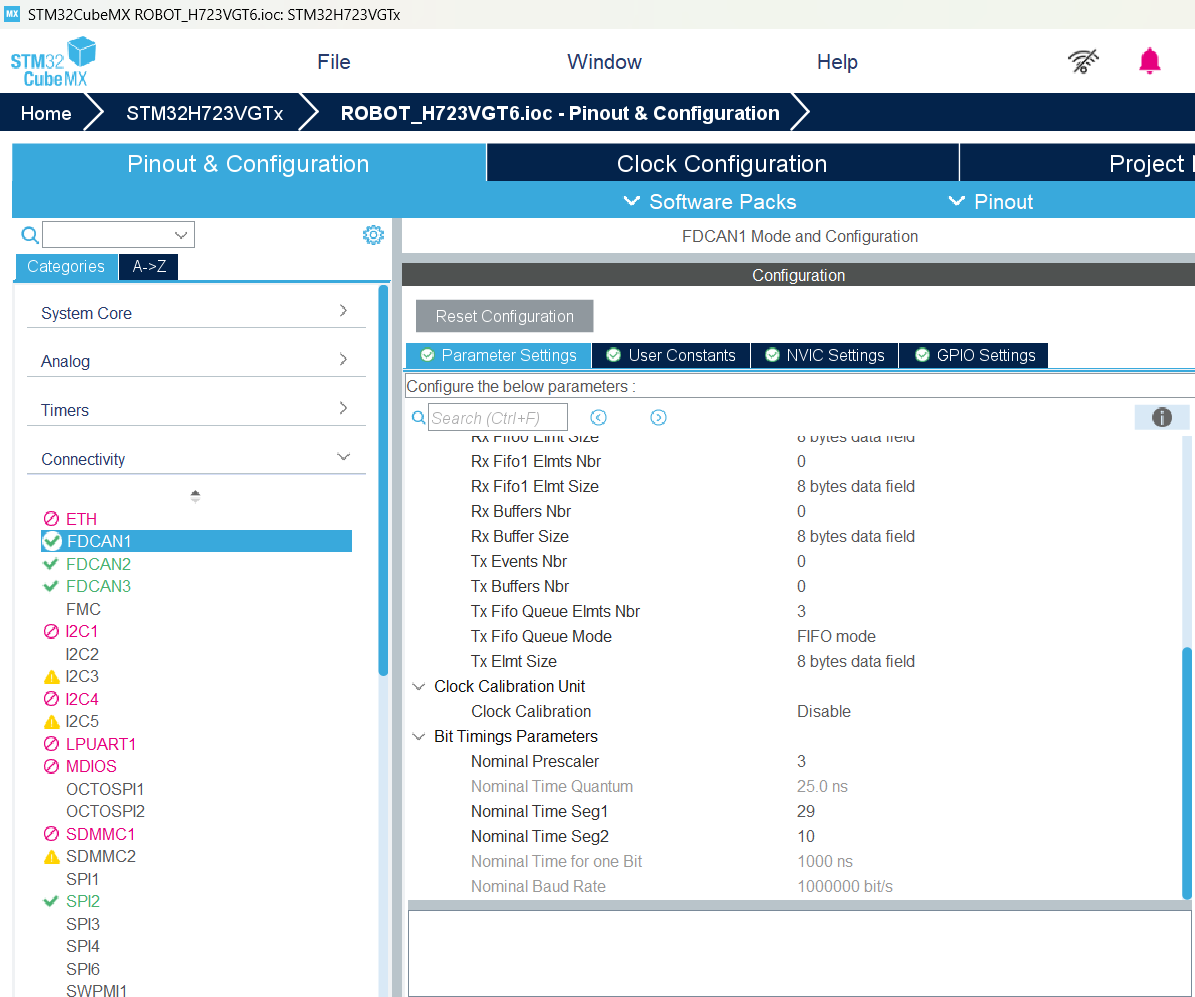Click the Tx Fifo Queue Mode value
The width and height of the screenshot is (1195, 997).
pyautogui.click(x=836, y=636)
